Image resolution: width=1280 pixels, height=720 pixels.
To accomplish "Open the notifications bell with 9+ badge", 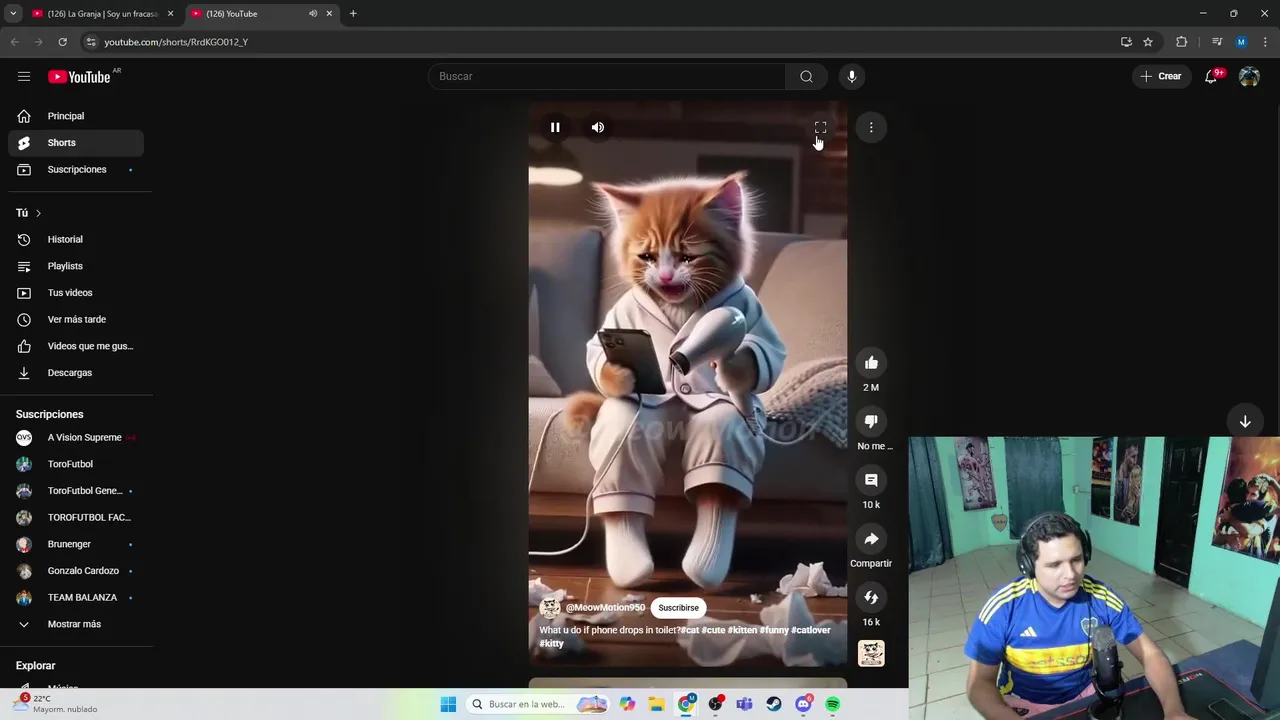I will click(1211, 76).
